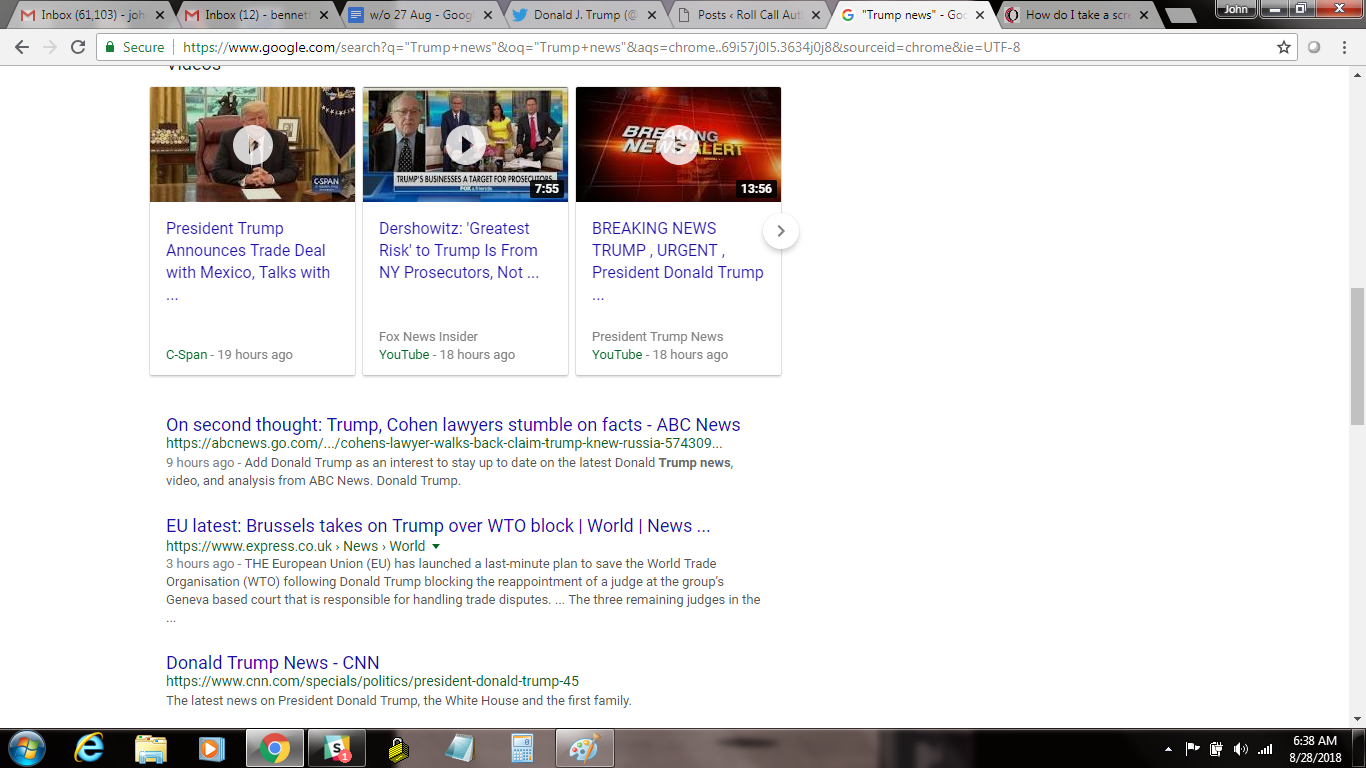Open the Slack taskbar icon with notification

(x=336, y=748)
